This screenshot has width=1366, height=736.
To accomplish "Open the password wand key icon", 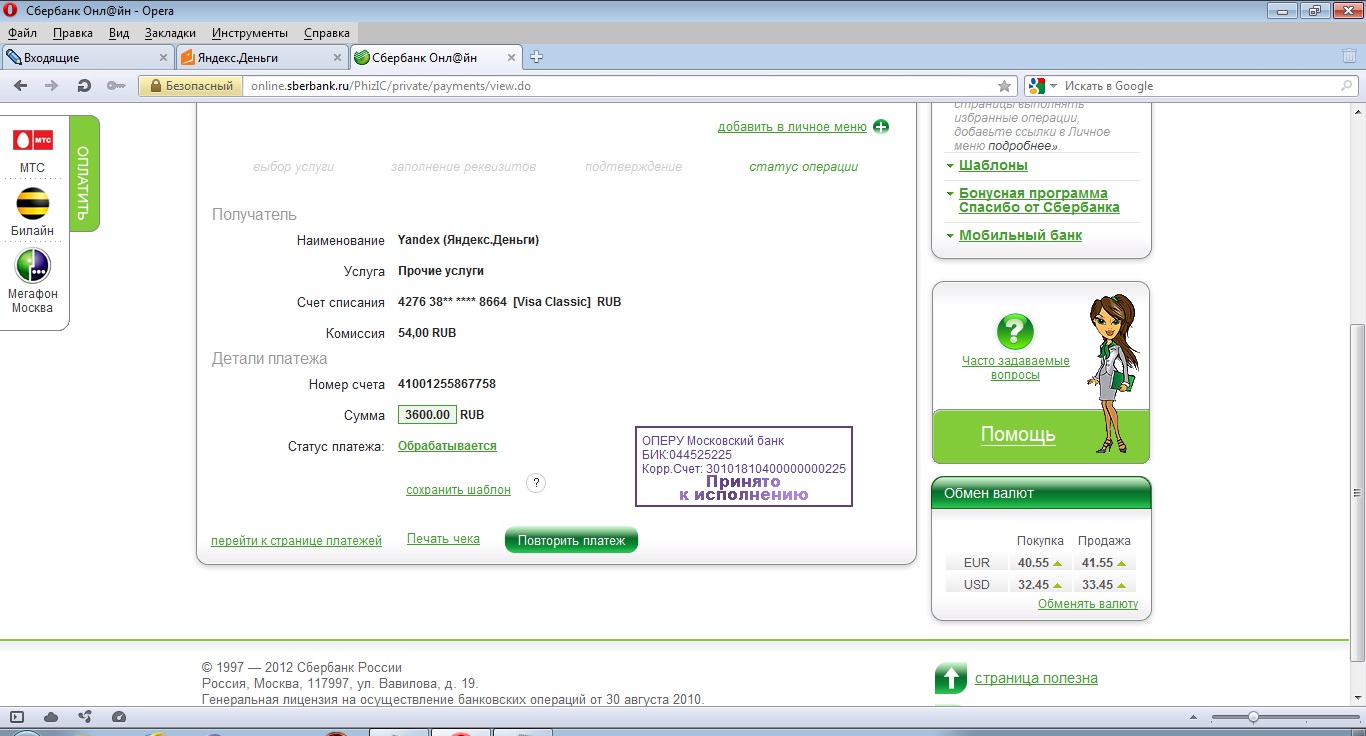I will coord(116,86).
